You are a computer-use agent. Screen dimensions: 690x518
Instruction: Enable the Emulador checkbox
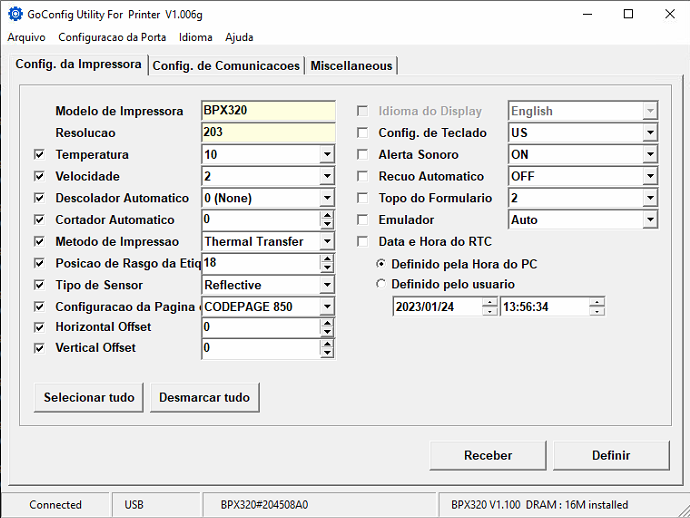[363, 220]
